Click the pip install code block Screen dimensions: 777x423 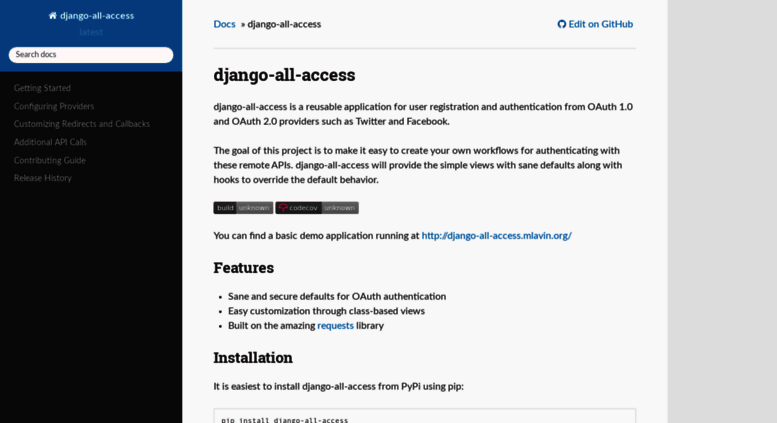tap(425, 416)
